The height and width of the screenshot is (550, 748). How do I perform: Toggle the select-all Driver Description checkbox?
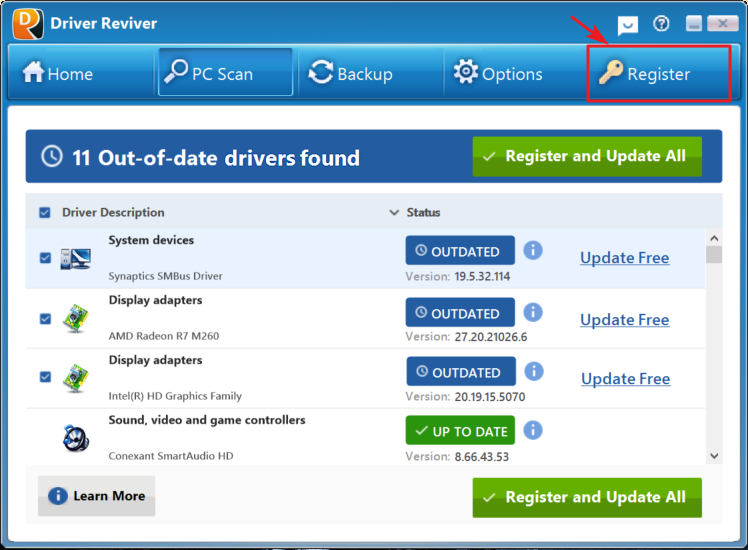45,212
